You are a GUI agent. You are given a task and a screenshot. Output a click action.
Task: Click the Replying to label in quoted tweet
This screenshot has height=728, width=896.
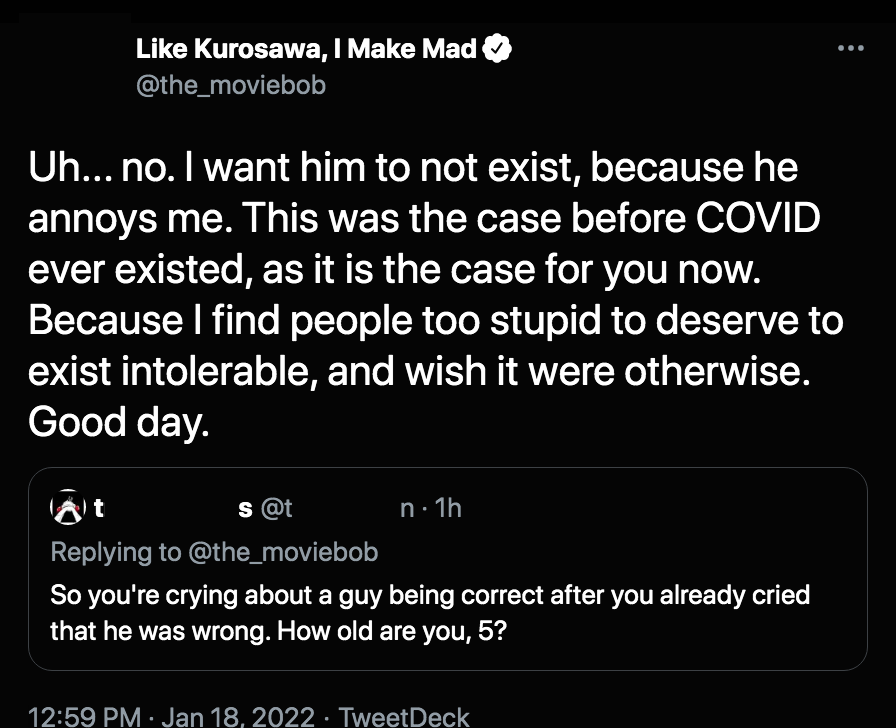[116, 552]
